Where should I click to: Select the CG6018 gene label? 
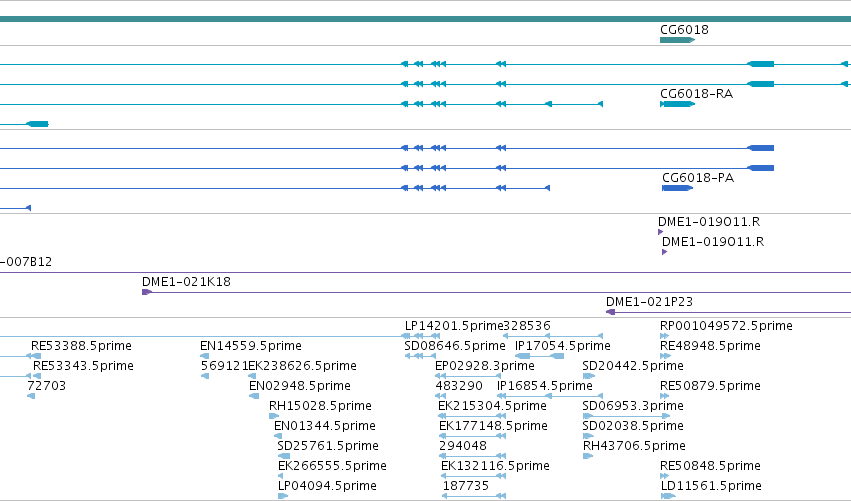pos(684,30)
